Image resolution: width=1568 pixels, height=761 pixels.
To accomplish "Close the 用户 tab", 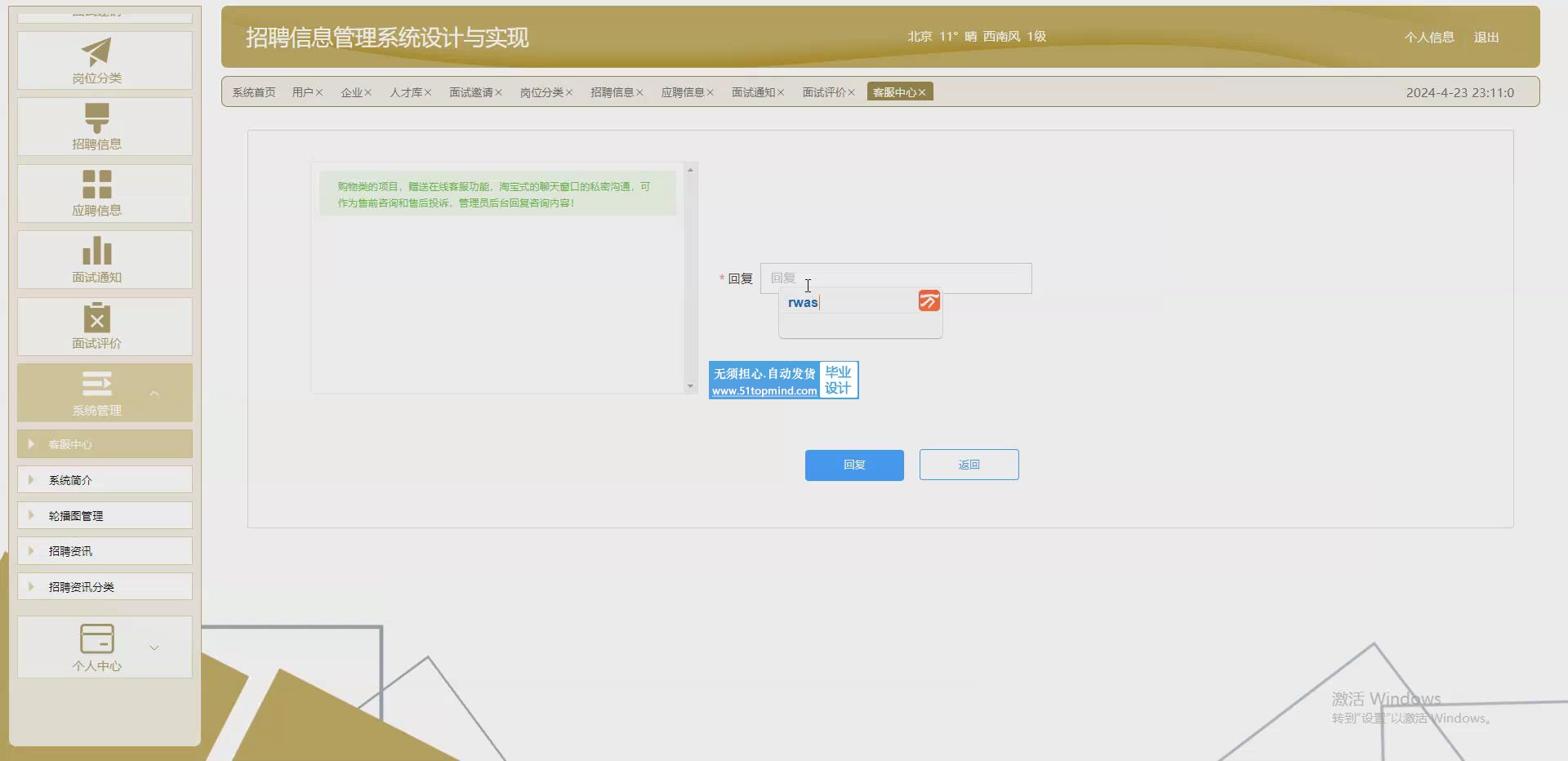I will click(x=319, y=93).
